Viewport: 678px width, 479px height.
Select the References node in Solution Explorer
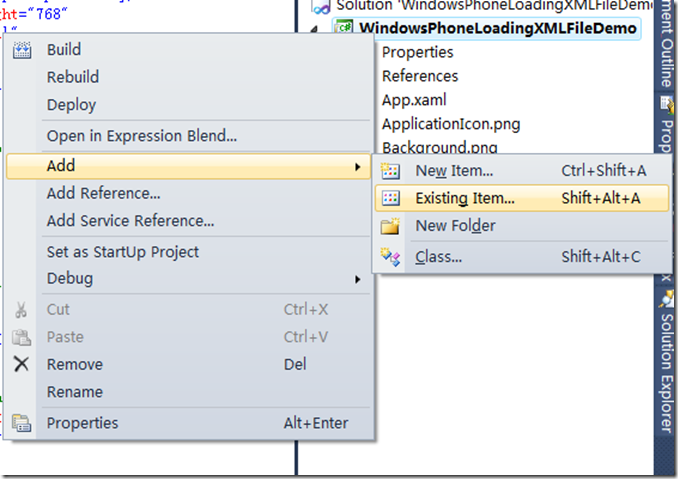[420, 76]
